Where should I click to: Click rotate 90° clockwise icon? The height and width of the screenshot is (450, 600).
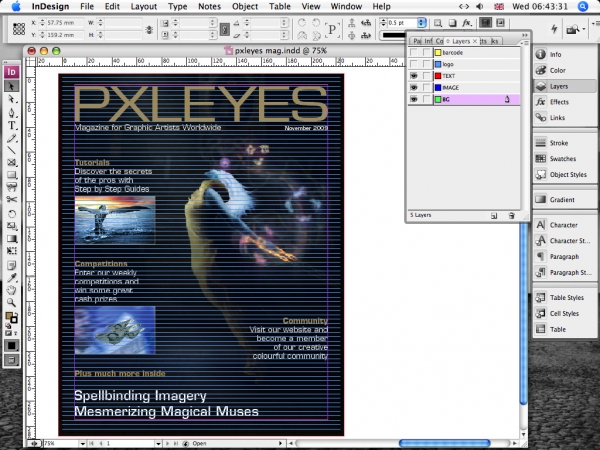302,23
